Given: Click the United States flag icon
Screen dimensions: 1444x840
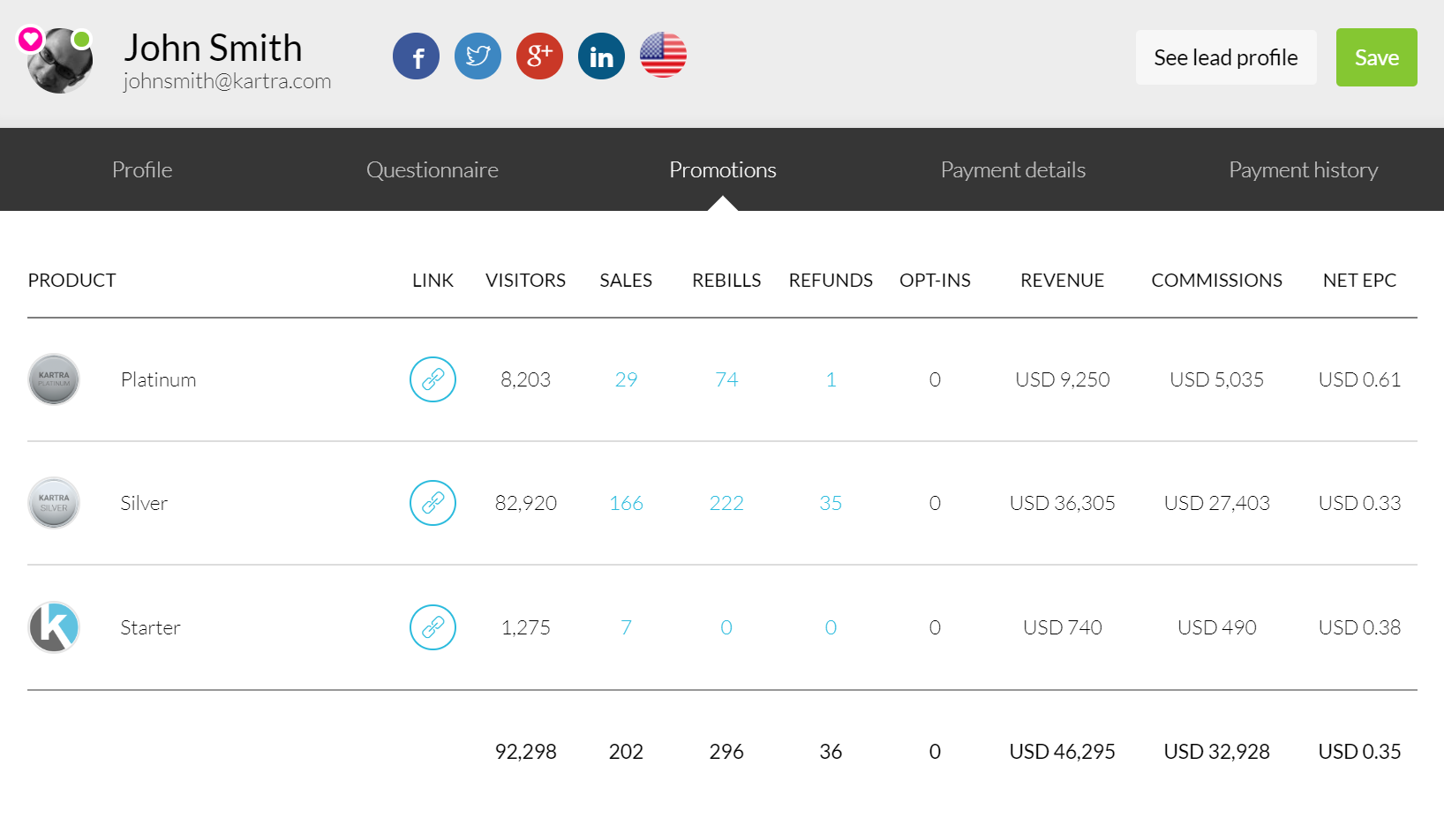Looking at the screenshot, I should [x=663, y=56].
